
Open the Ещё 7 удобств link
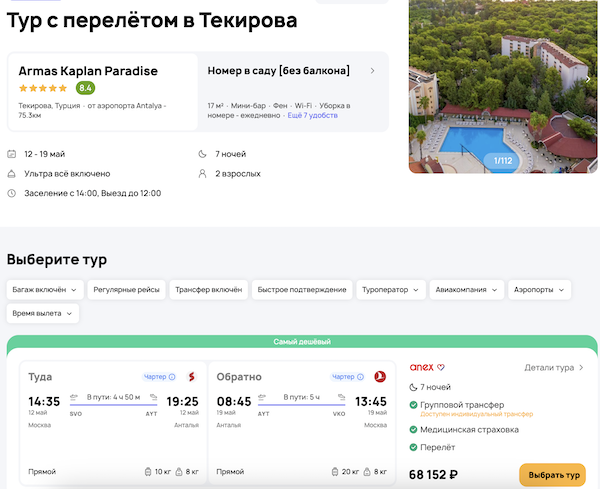pos(313,115)
